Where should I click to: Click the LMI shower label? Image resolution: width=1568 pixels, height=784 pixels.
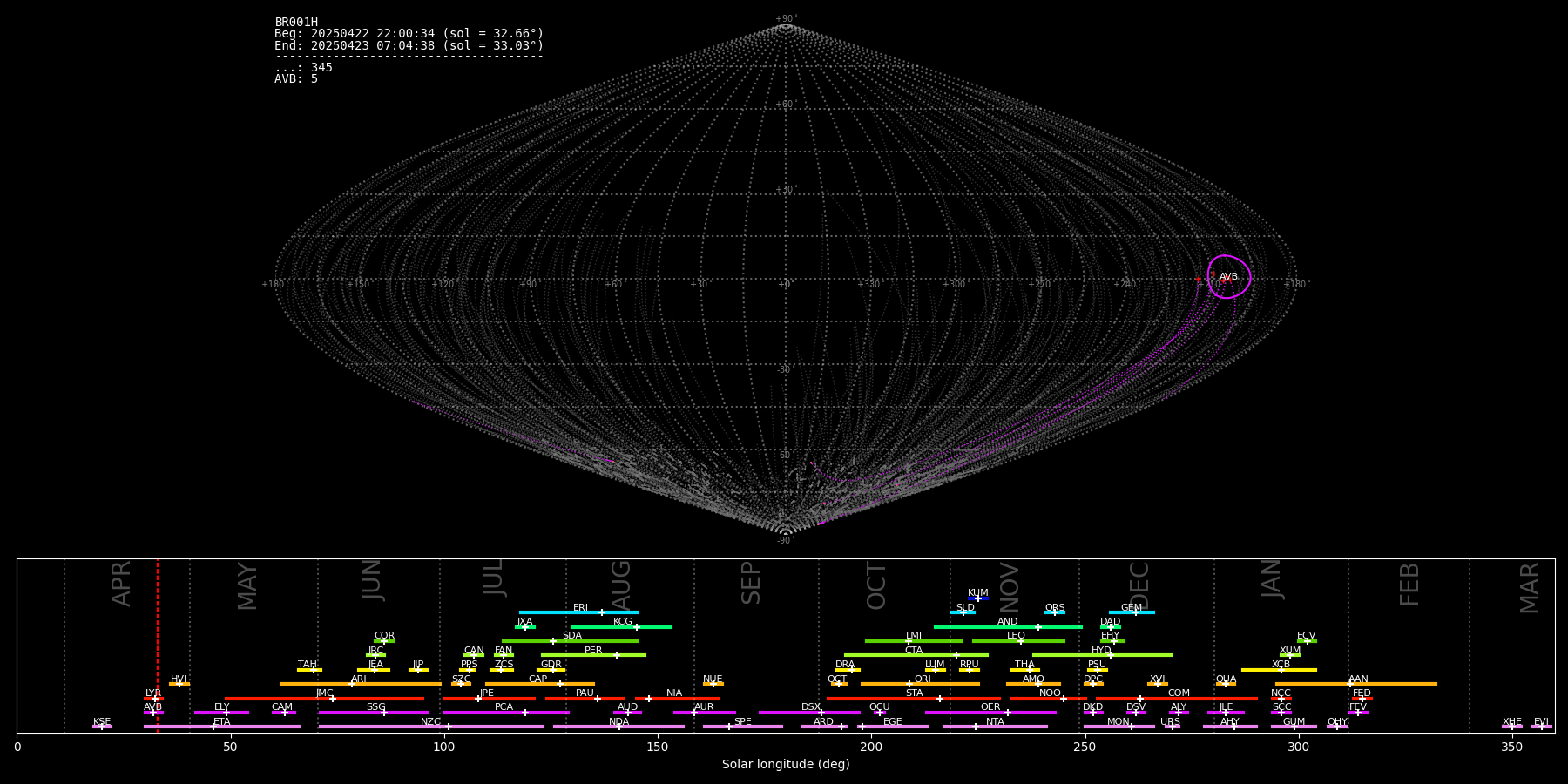914,636
